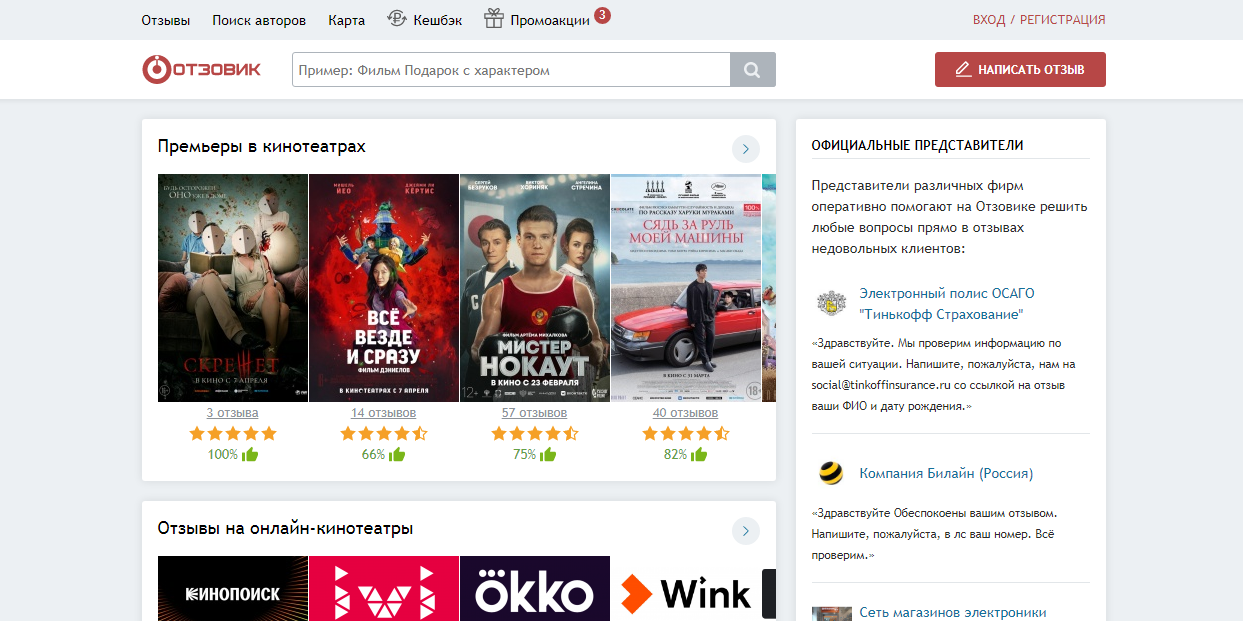Click the Beeline company logo icon

point(830,473)
